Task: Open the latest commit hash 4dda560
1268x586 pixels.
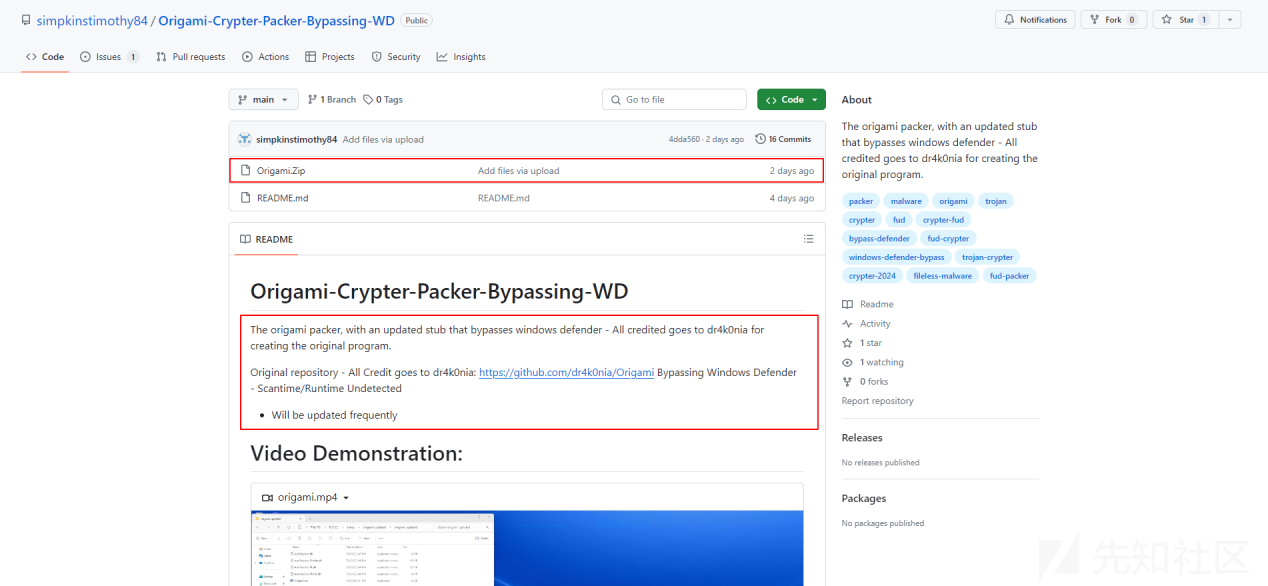Action: coord(685,139)
